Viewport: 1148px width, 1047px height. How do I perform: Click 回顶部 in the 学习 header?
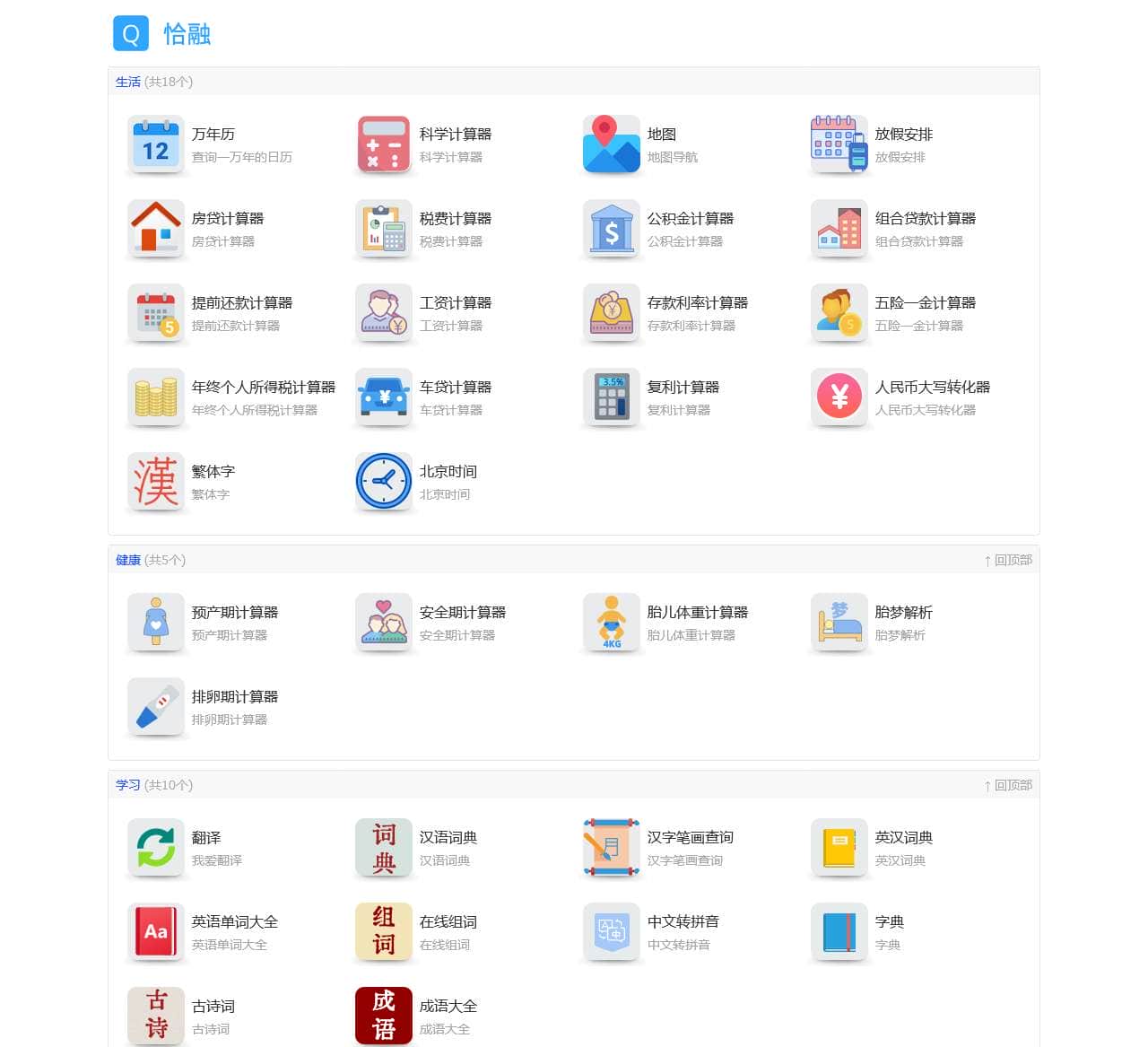(1008, 785)
